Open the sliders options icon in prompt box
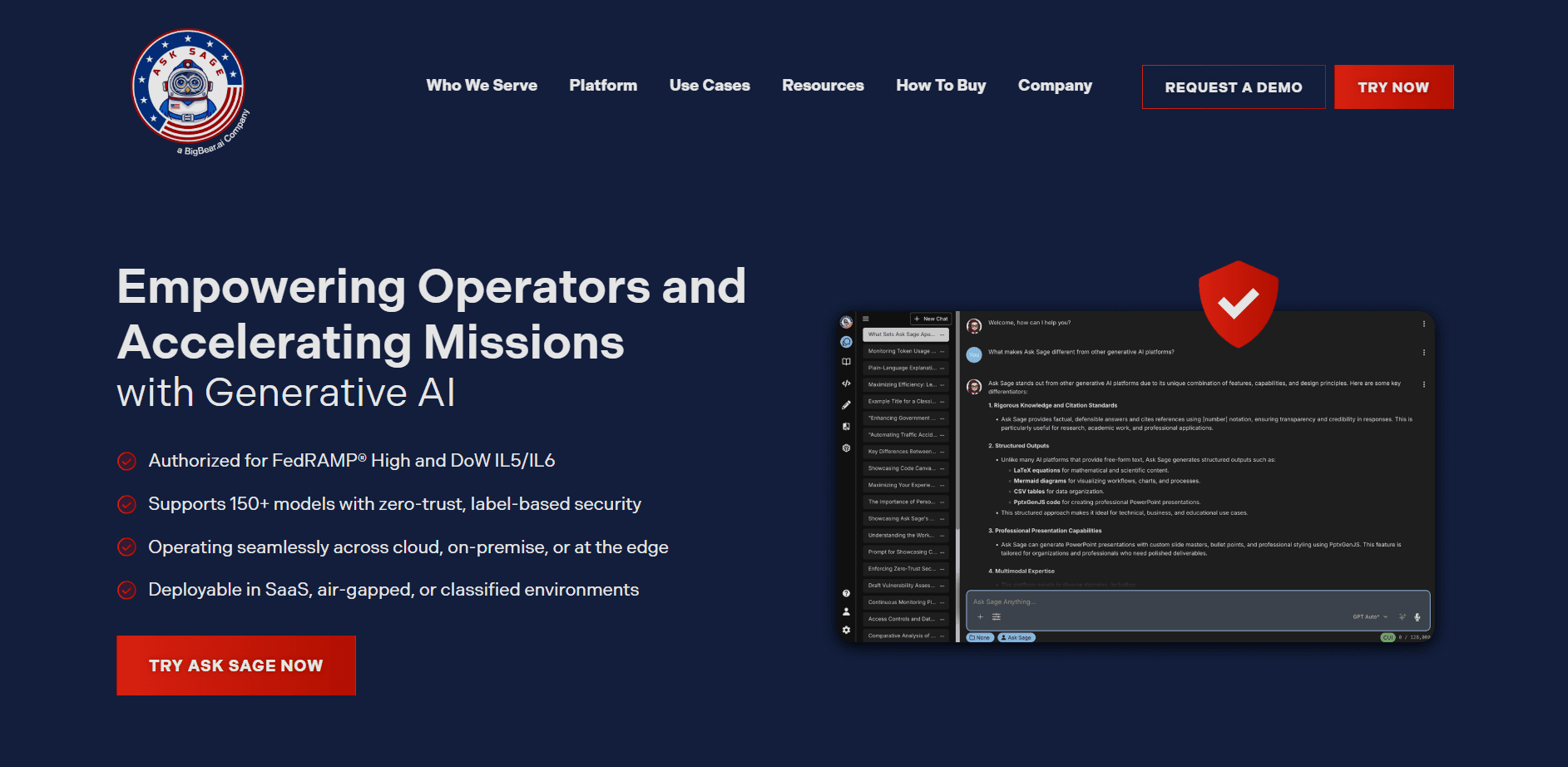The height and width of the screenshot is (767, 1568). point(996,617)
